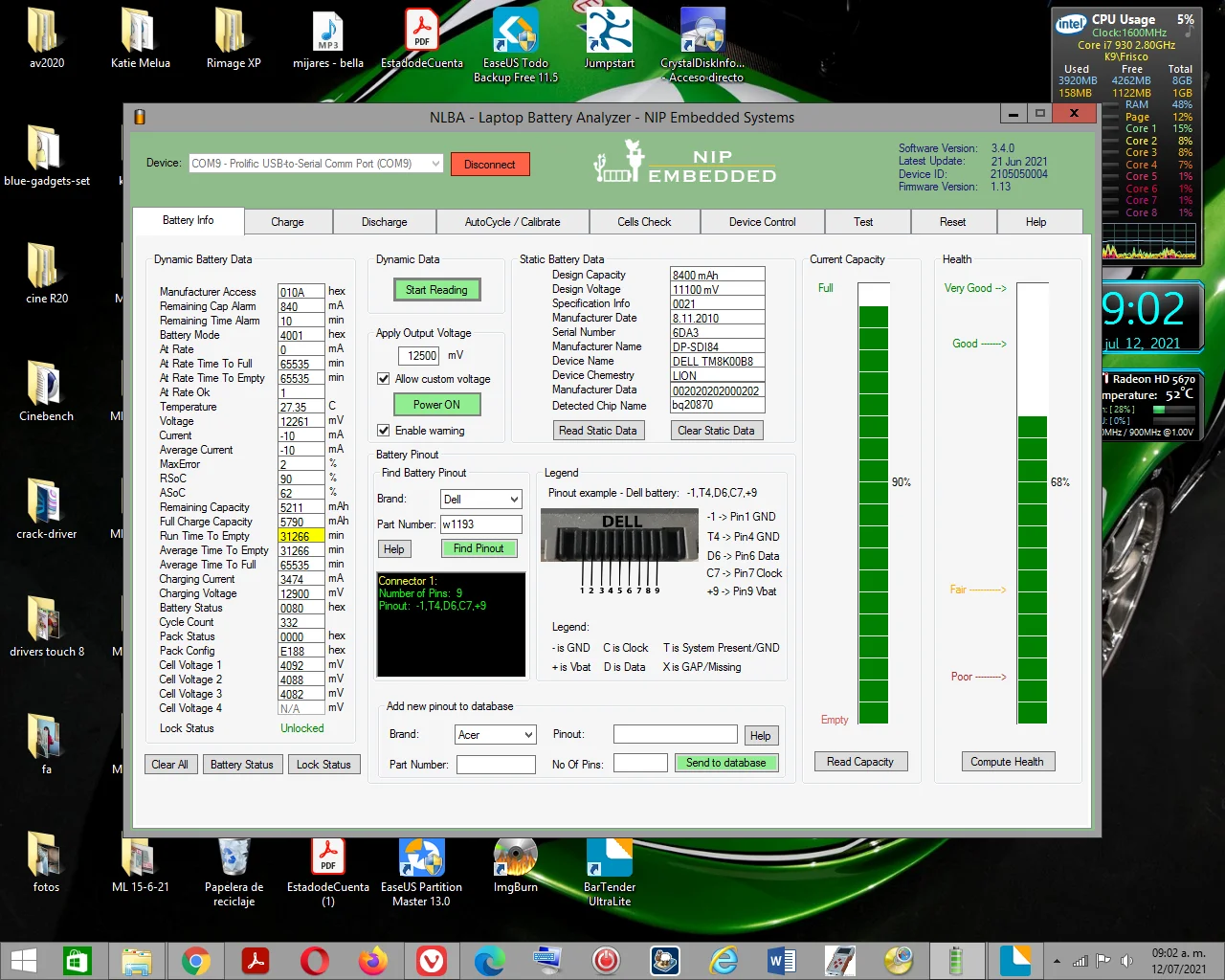Select the mijares - bella MP3 file
The image size is (1225, 980).
point(328,38)
